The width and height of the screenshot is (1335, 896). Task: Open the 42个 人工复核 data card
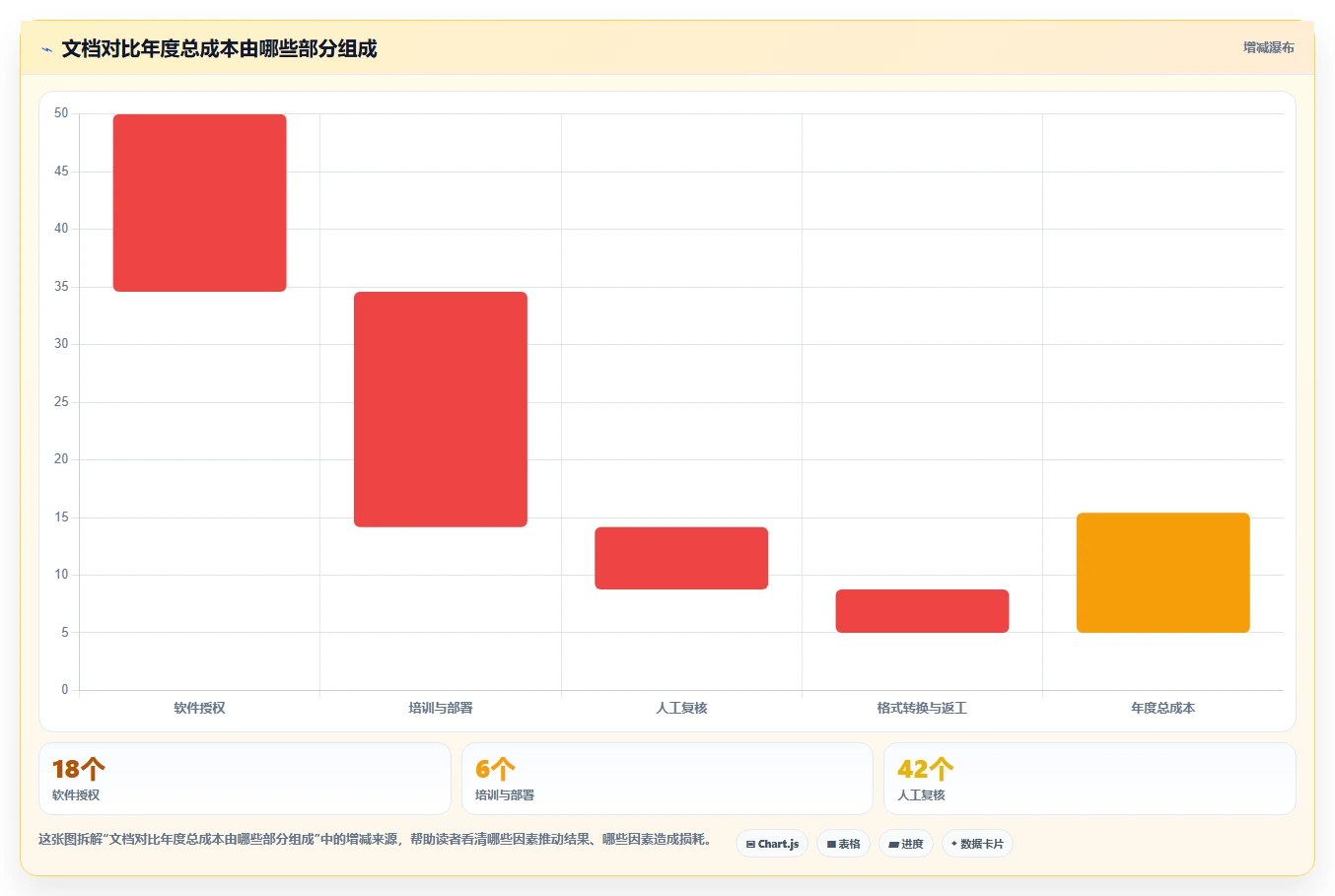(x=1089, y=779)
